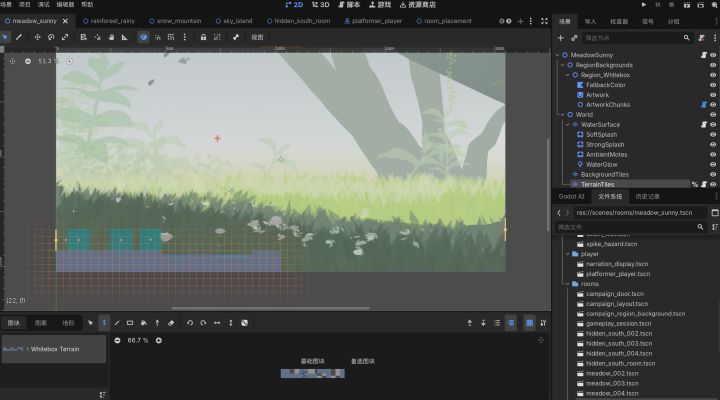Stop the running project
720x400 pixels.
click(x=671, y=5)
